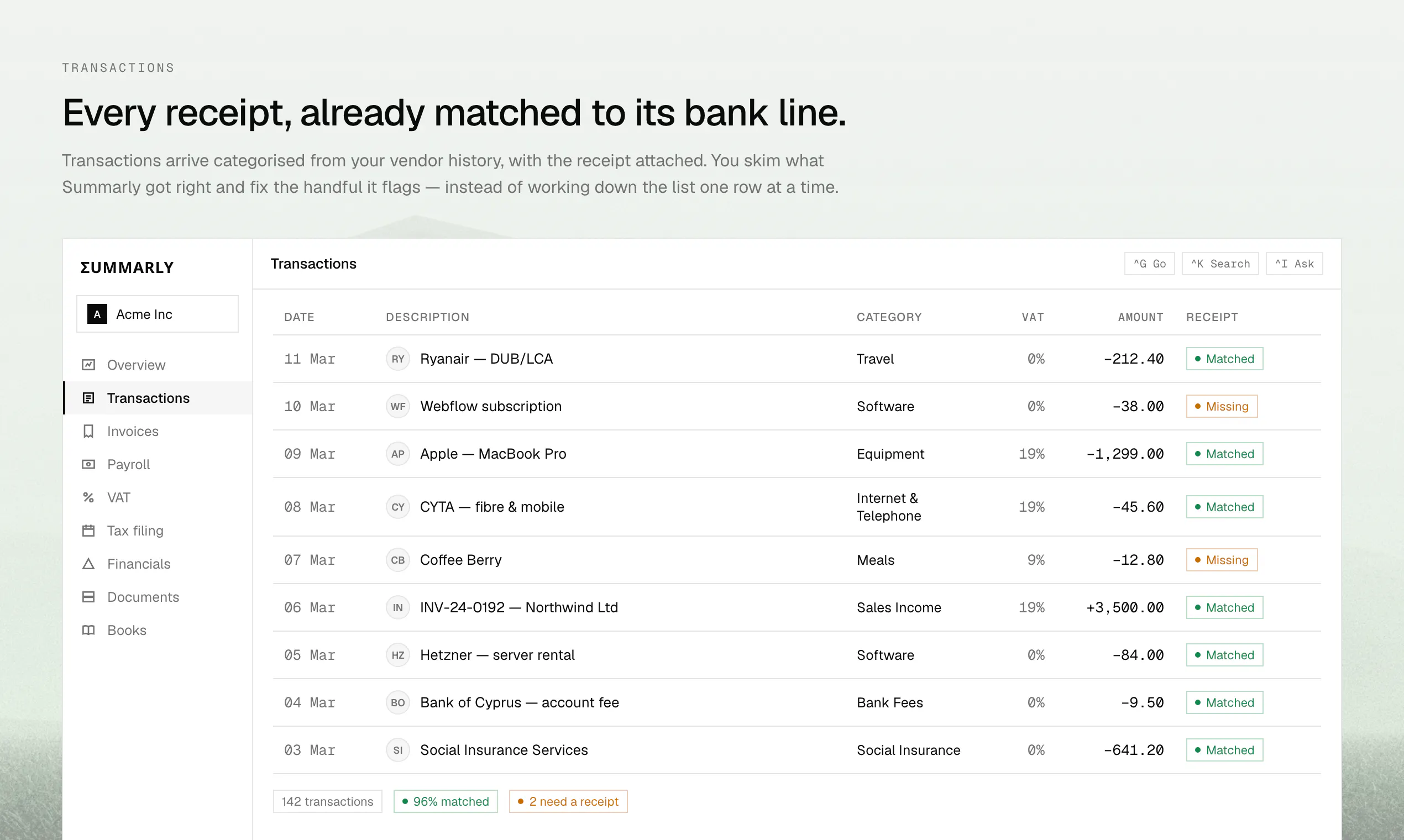The image size is (1404, 840).
Task: Filter by 2 need a receipt chip
Action: pos(568,801)
